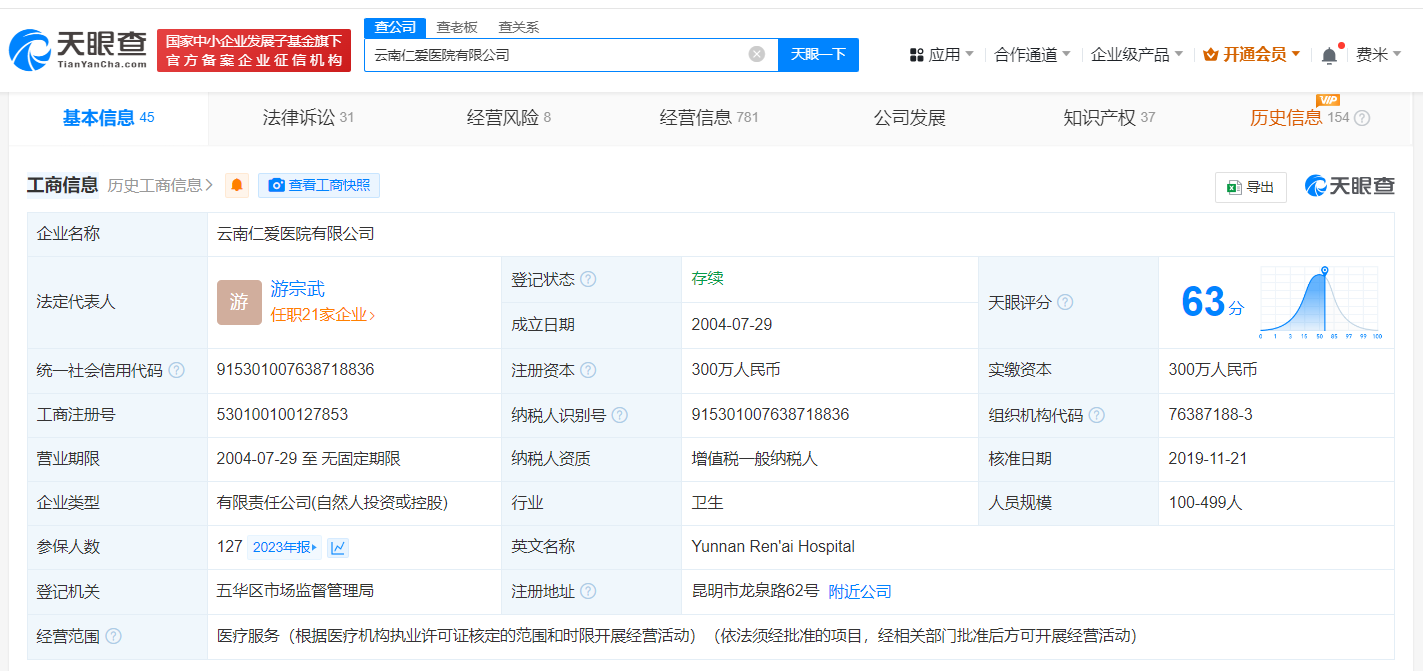Screen dimensions: 1423x671
Task: Click the 天眼一下 search button
Action: point(818,54)
